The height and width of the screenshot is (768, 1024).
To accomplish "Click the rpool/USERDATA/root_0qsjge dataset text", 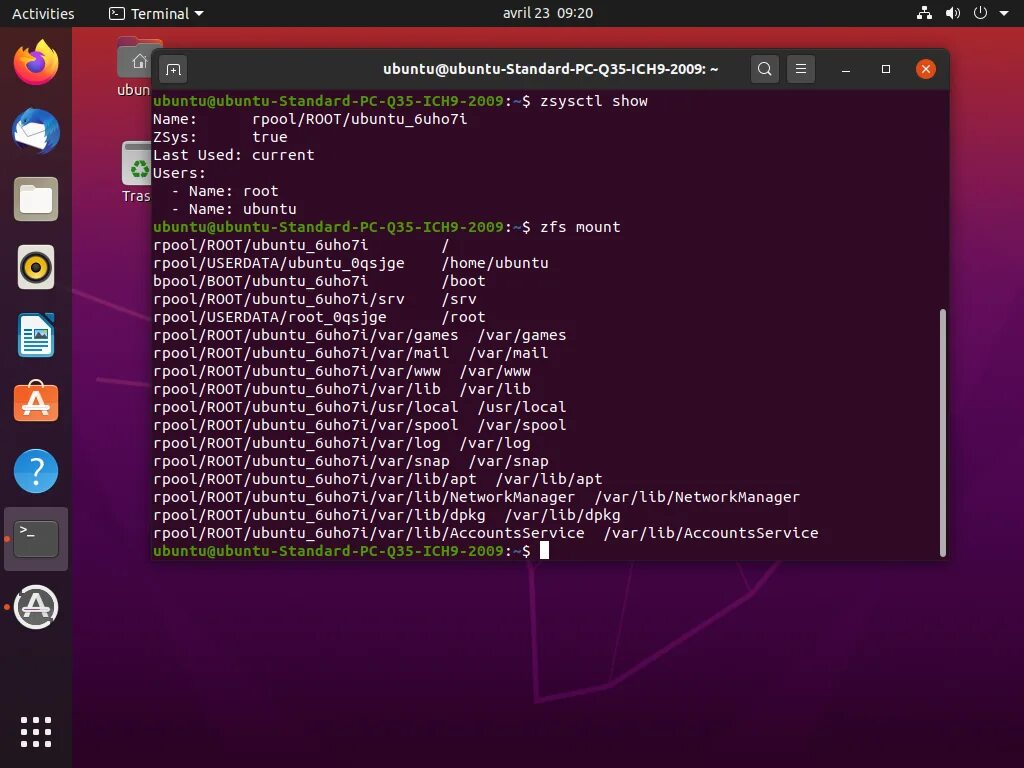I will pyautogui.click(x=270, y=317).
